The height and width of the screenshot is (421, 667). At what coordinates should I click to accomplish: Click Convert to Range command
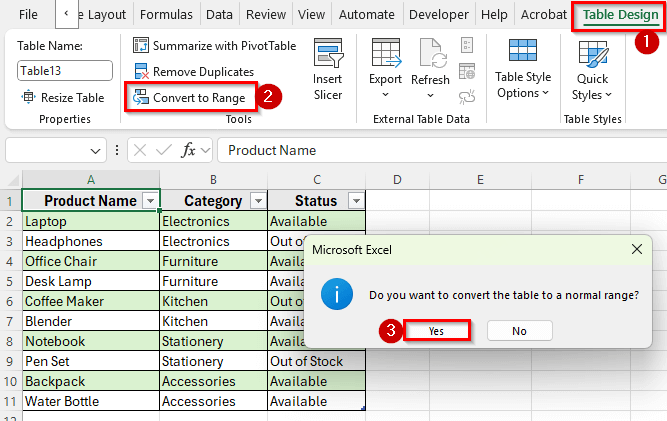[190, 98]
